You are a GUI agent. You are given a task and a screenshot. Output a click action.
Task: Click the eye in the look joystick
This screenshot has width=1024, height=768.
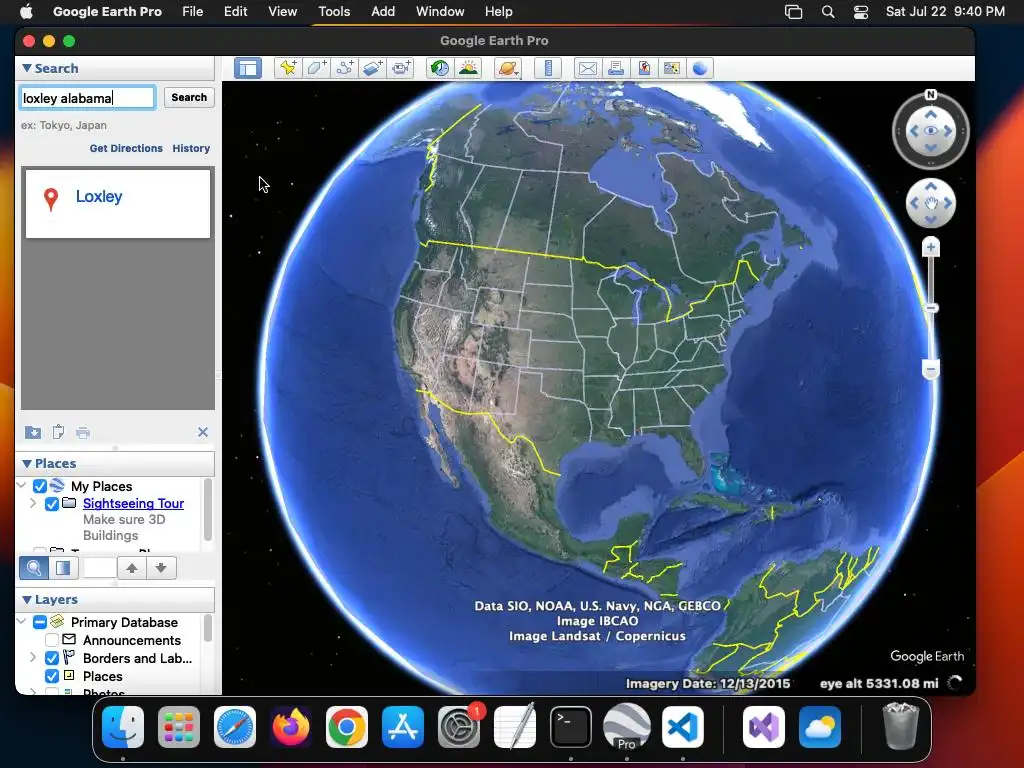coord(931,131)
